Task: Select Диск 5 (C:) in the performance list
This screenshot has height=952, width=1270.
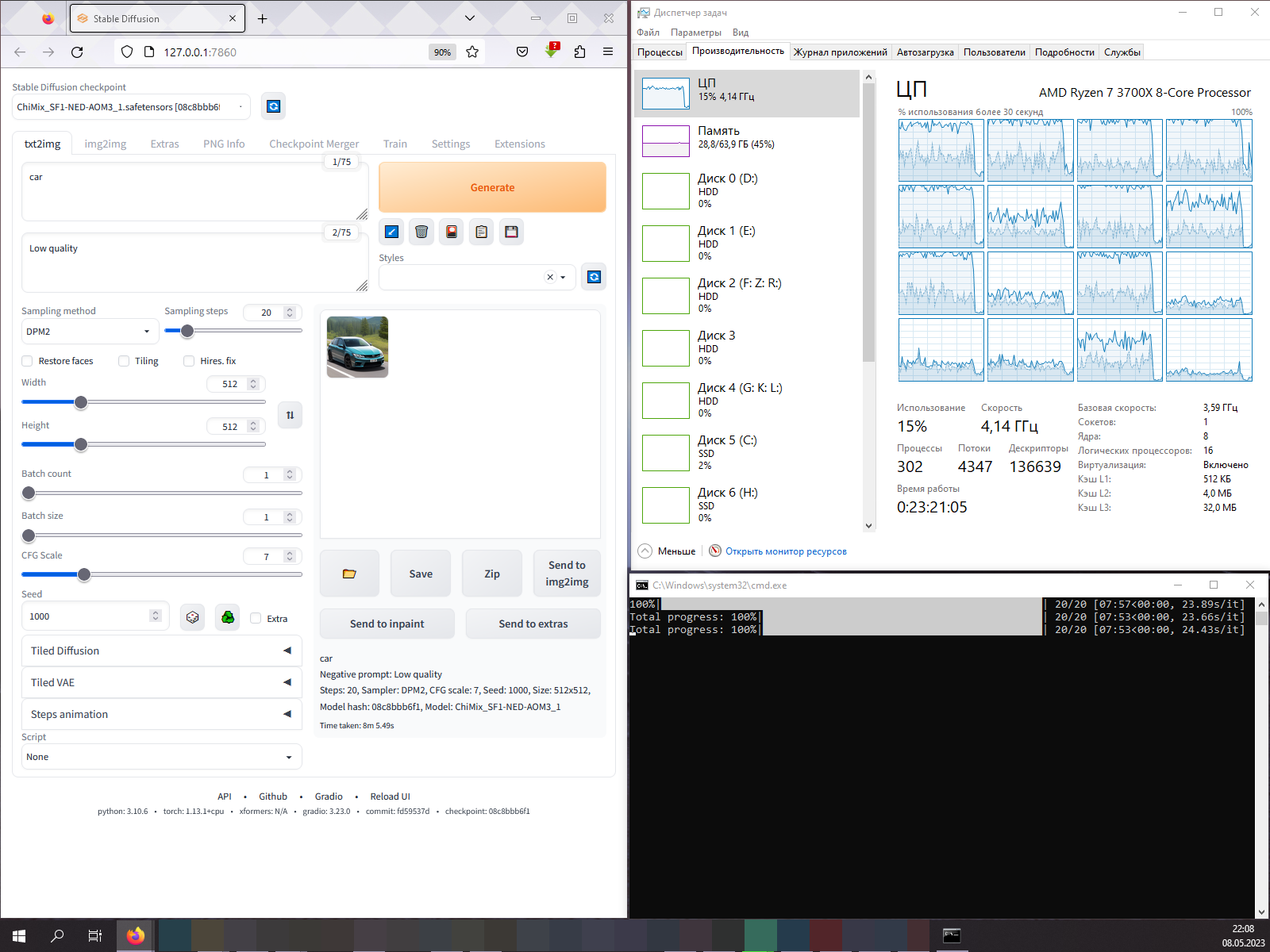Action: [x=747, y=452]
